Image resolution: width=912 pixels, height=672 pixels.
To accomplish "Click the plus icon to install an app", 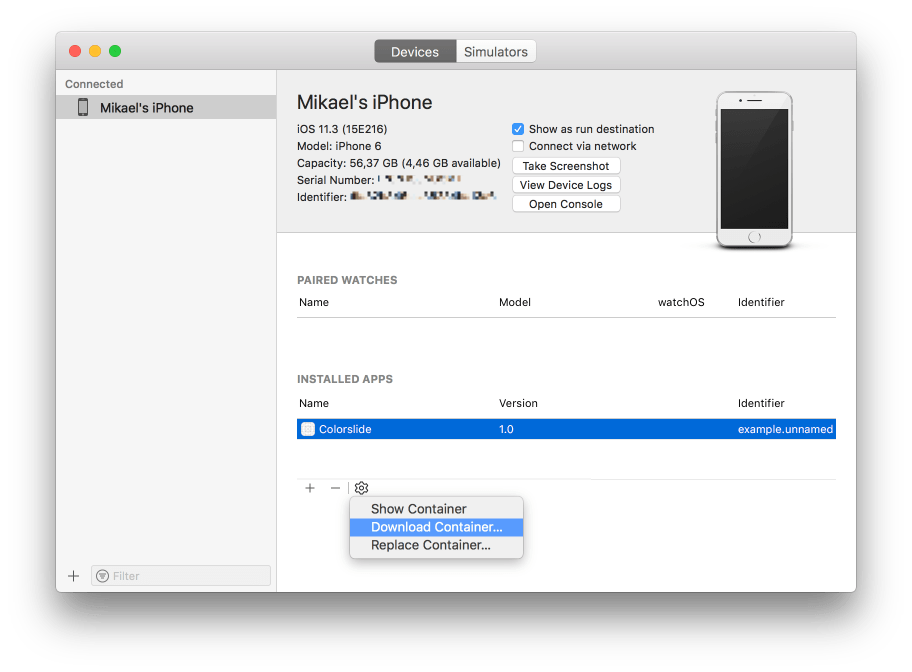I will pyautogui.click(x=310, y=488).
